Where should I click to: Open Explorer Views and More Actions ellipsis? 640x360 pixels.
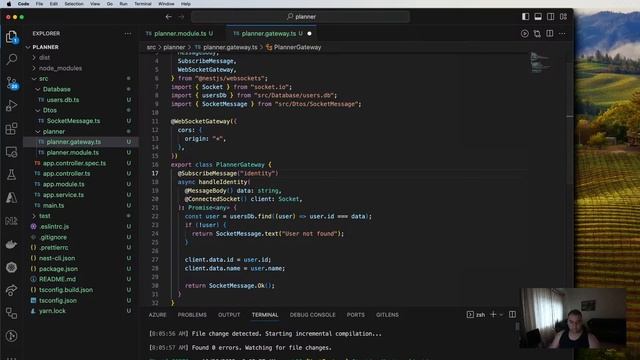pyautogui.click(x=128, y=33)
